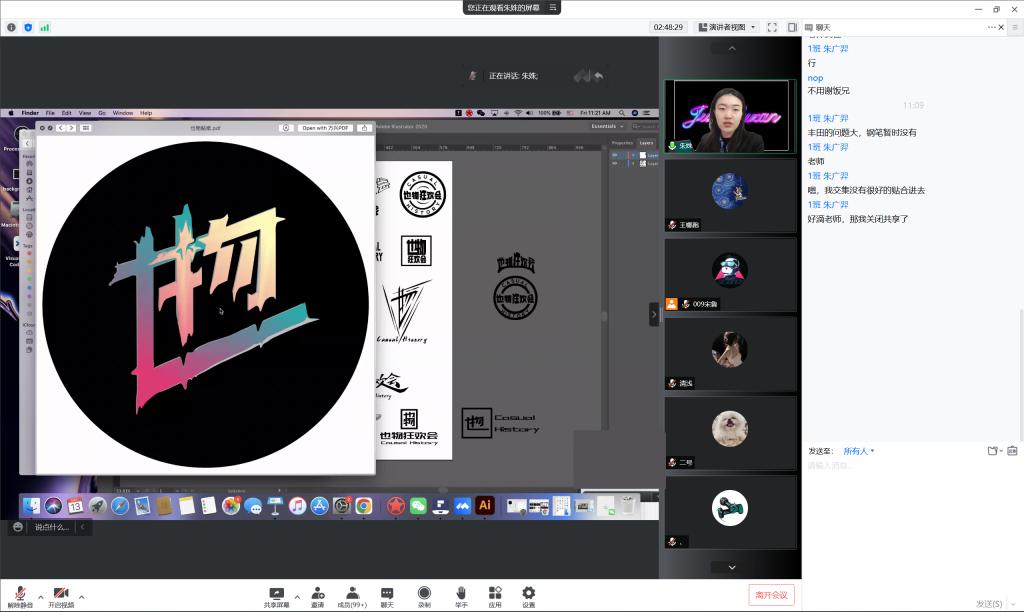Enter fullscreen mode in top bar
Screen dimensions: 1024x612
(x=774, y=27)
